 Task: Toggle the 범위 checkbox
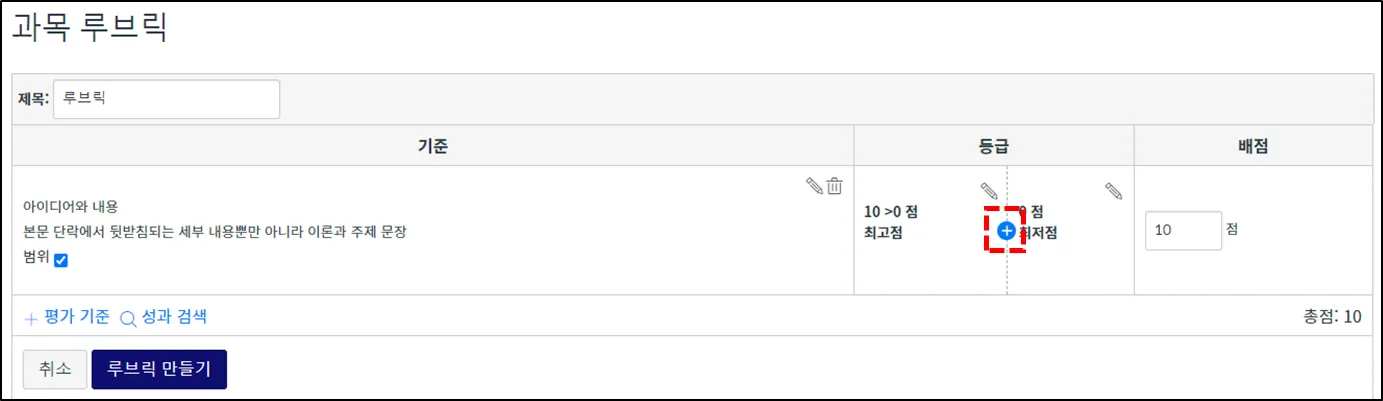tap(61, 260)
